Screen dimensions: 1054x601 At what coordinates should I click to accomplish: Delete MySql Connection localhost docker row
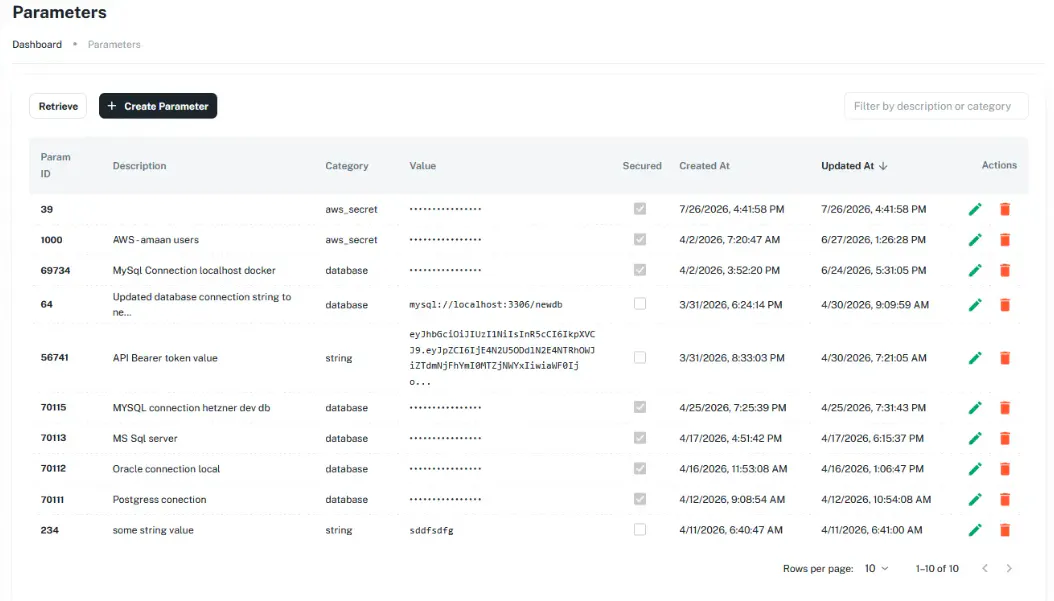(1005, 270)
